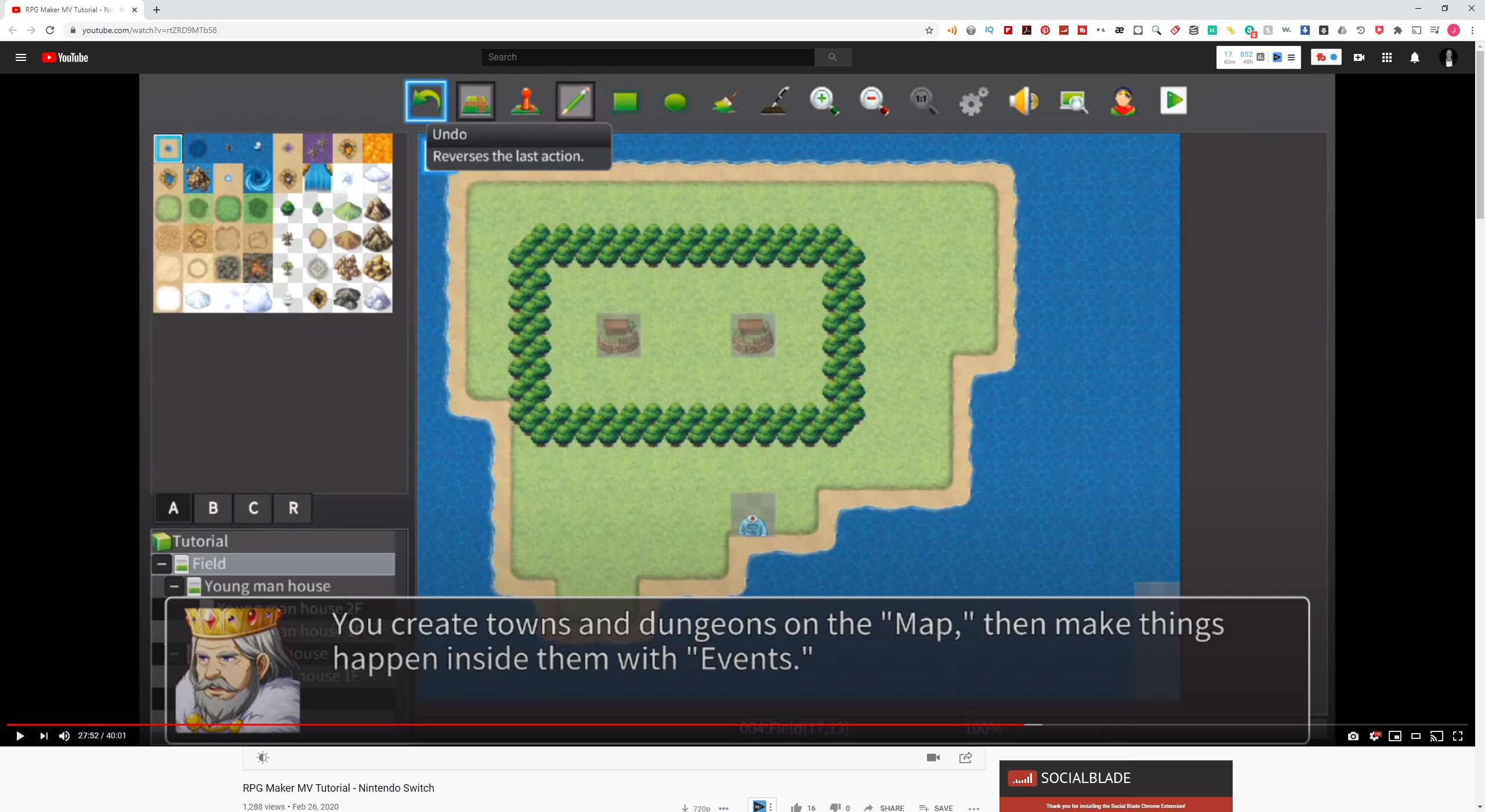Select the Flood Fill bucket tool
1485x812 pixels.
tap(725, 101)
